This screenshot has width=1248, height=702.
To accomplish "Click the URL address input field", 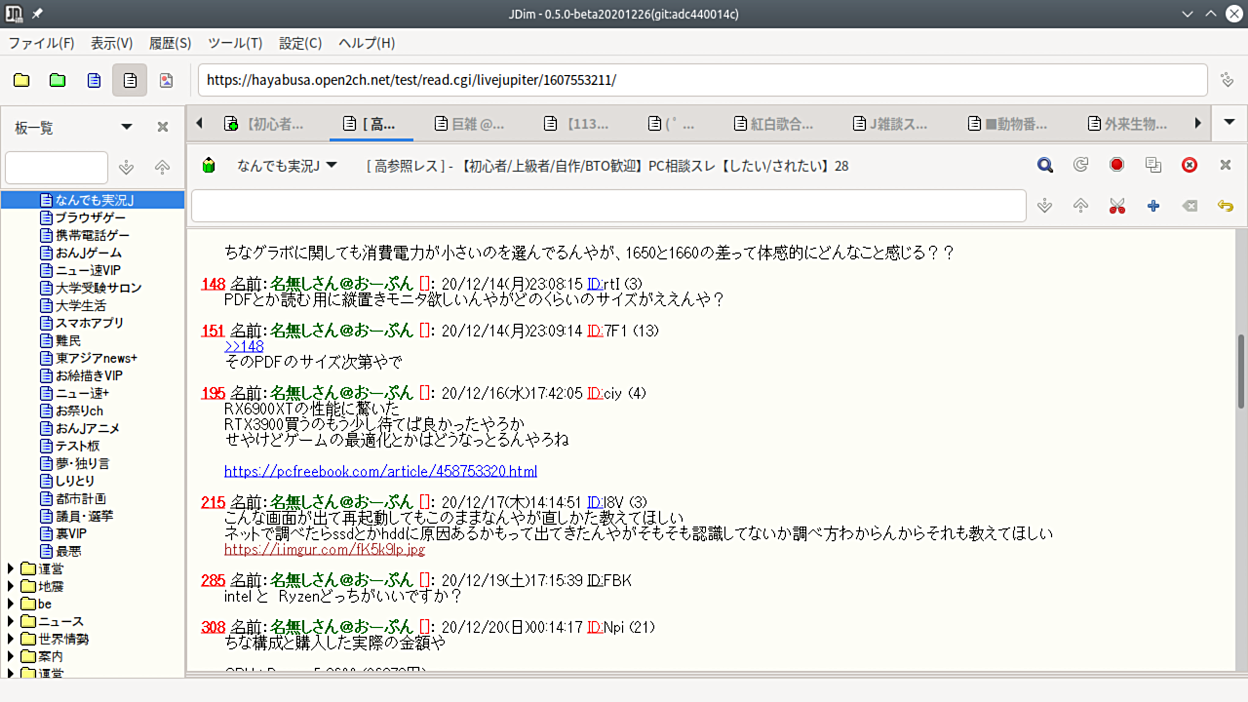I will (x=702, y=80).
